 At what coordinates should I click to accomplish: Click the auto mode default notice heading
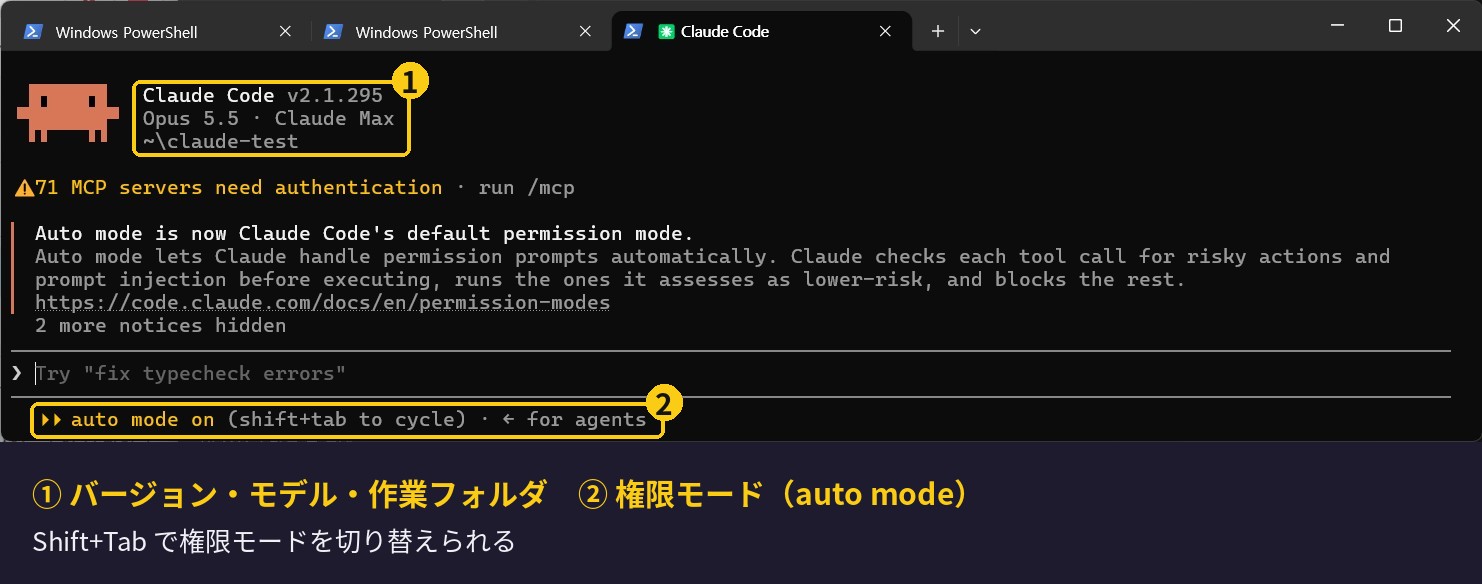tap(364, 234)
